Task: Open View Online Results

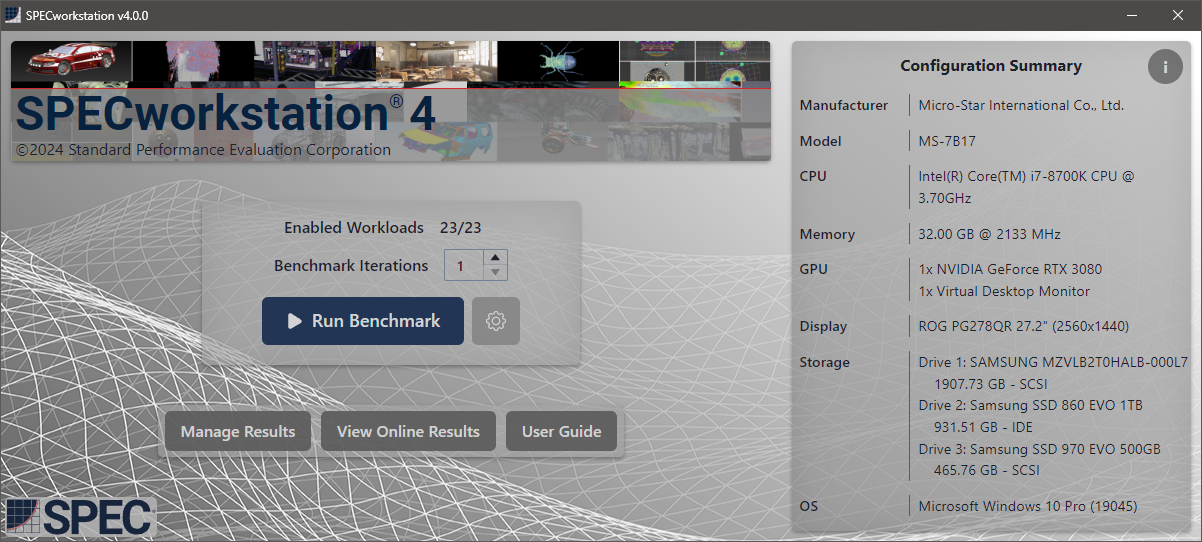Action: [408, 432]
